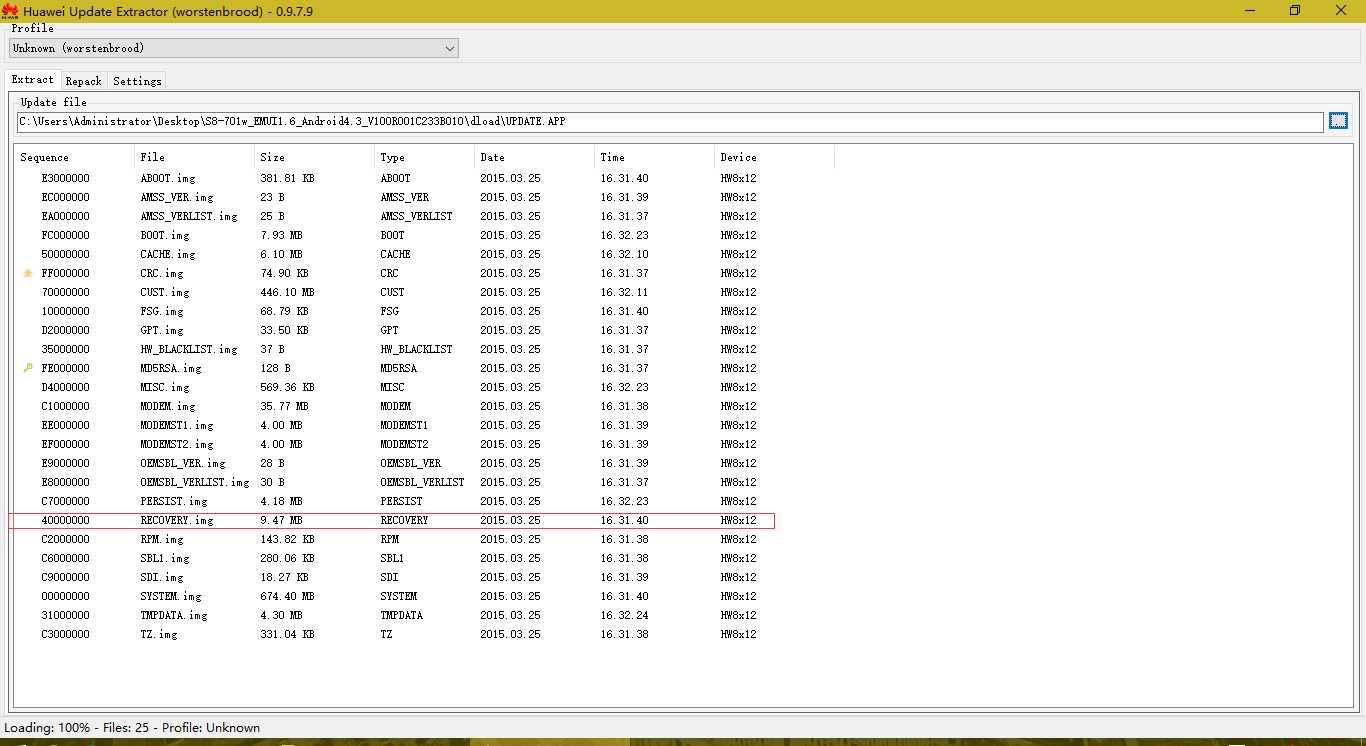Select the SYSTEM.img file
This screenshot has height=746, width=1366.
click(171, 596)
